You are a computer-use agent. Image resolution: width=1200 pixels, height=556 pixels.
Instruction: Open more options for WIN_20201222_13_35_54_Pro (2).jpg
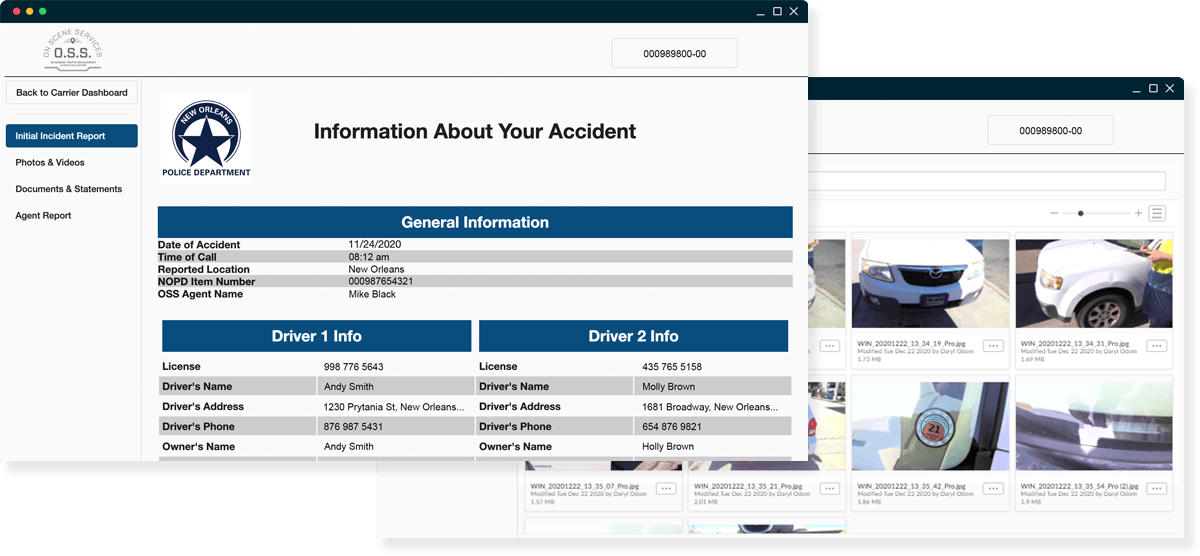(1157, 488)
